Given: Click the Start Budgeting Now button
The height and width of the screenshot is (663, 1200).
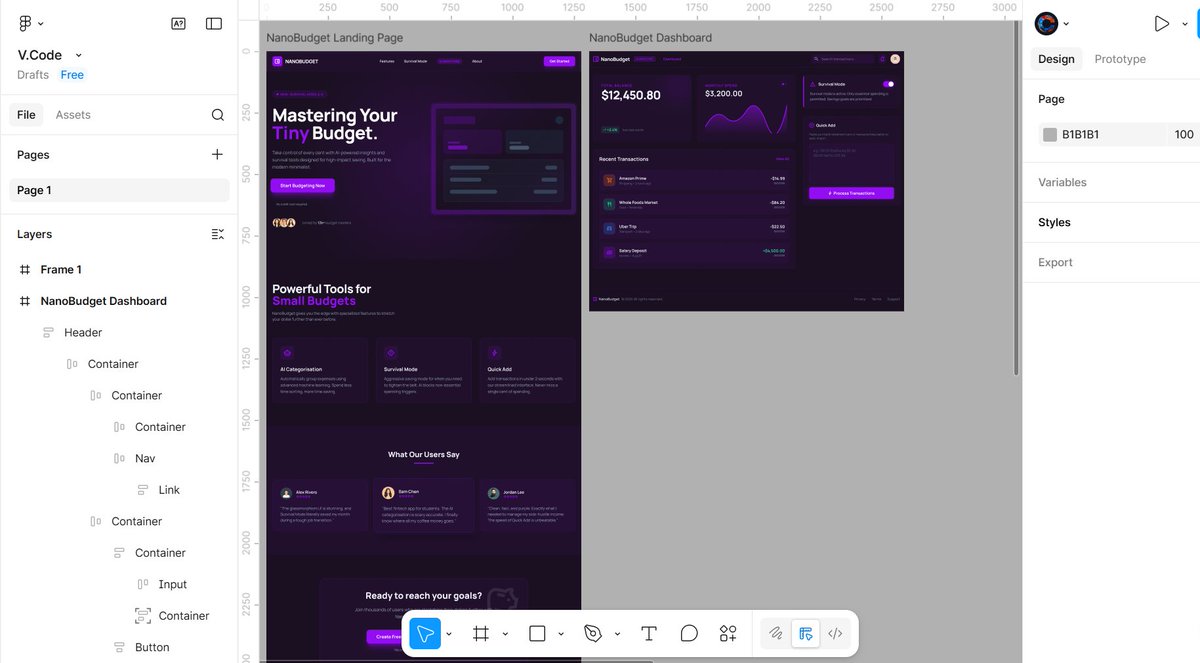Looking at the screenshot, I should pyautogui.click(x=302, y=186).
